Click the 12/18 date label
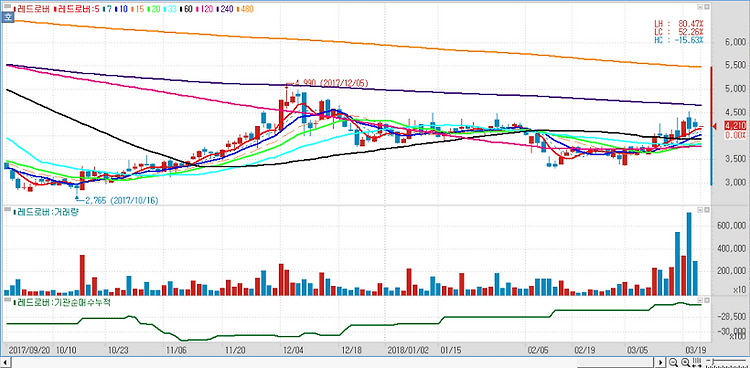Screen dimensions: 750x368 point(352,350)
